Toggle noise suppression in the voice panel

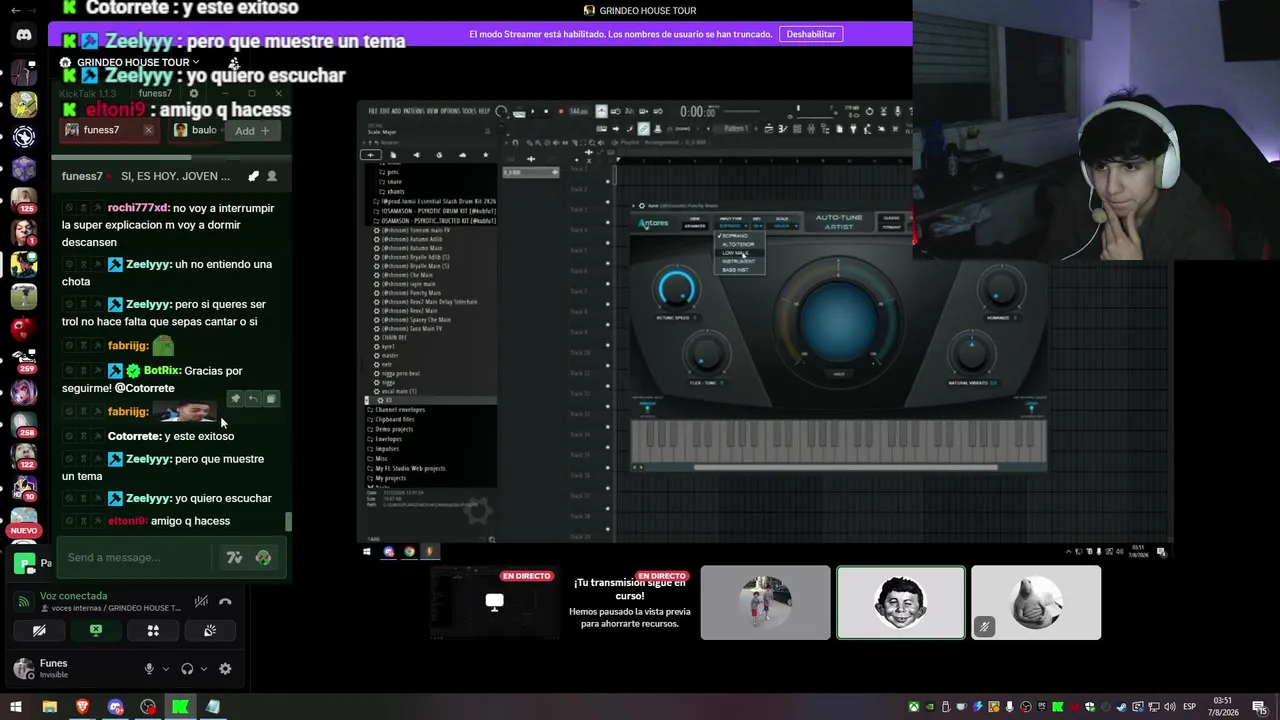click(201, 601)
